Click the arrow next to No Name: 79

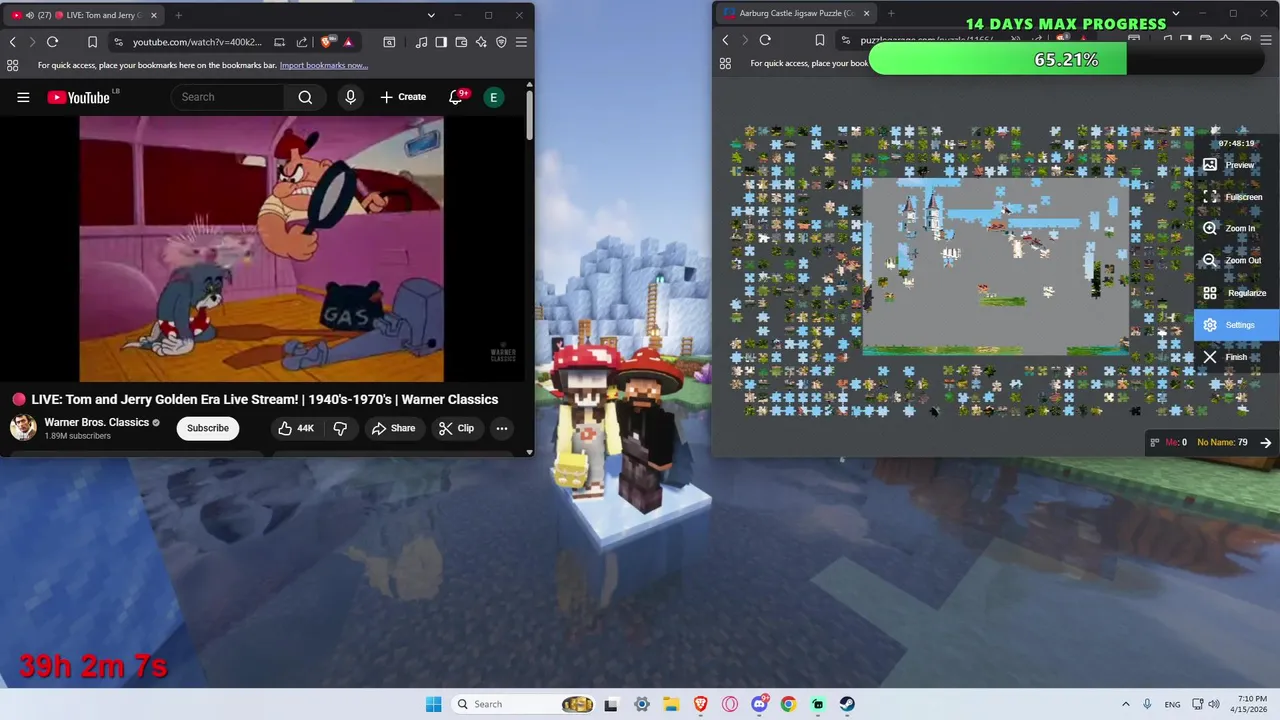pos(1266,443)
